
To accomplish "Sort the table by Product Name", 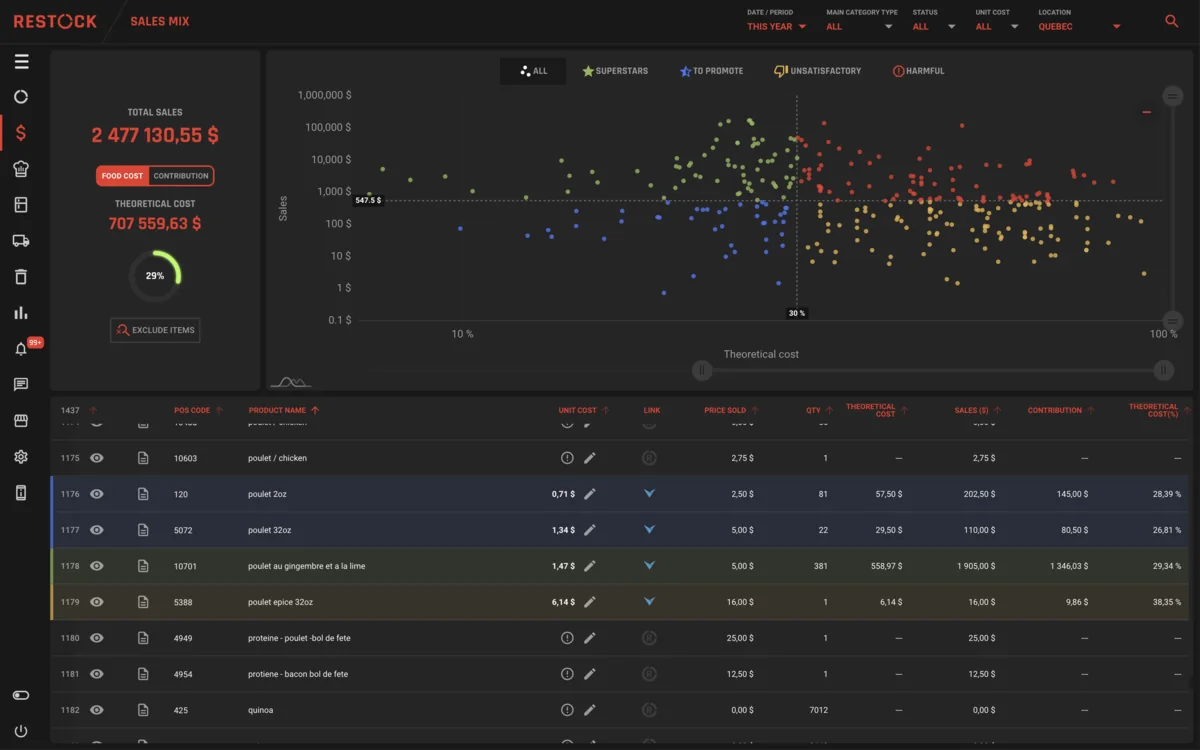I will 284,410.
